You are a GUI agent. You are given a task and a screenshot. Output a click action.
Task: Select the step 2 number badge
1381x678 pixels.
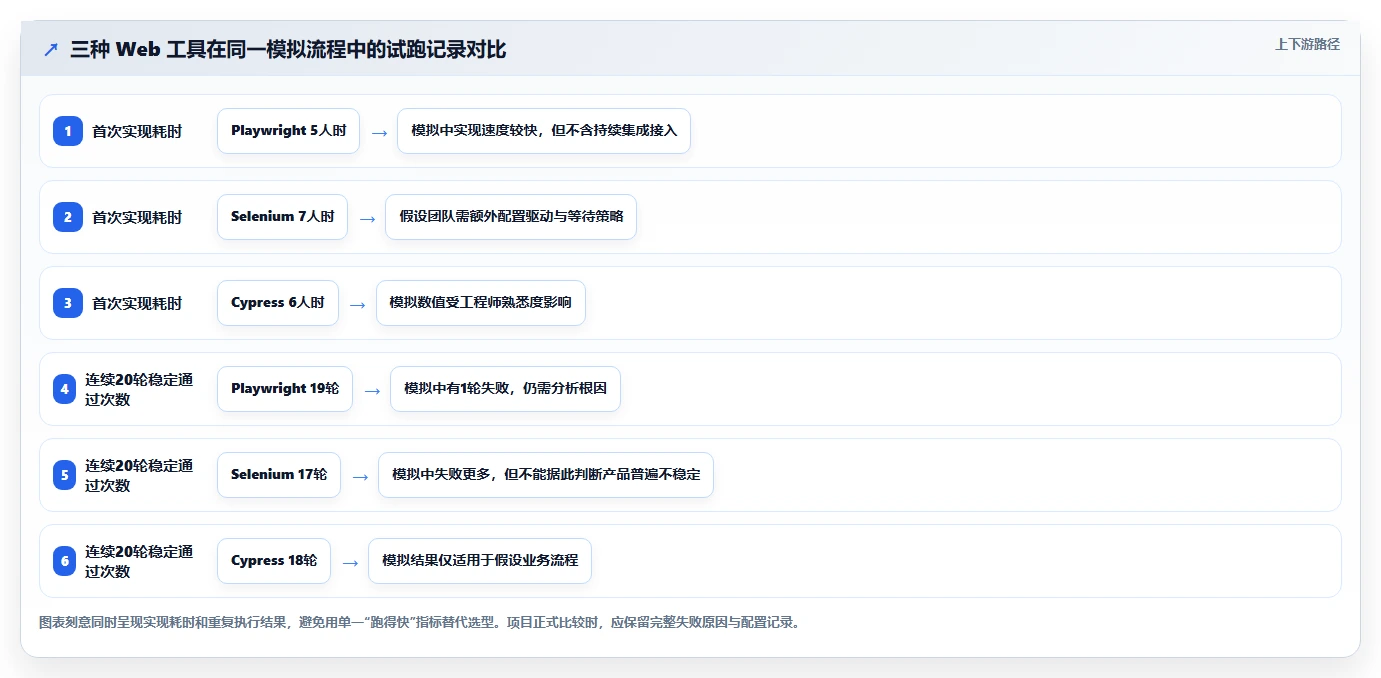[x=68, y=217]
